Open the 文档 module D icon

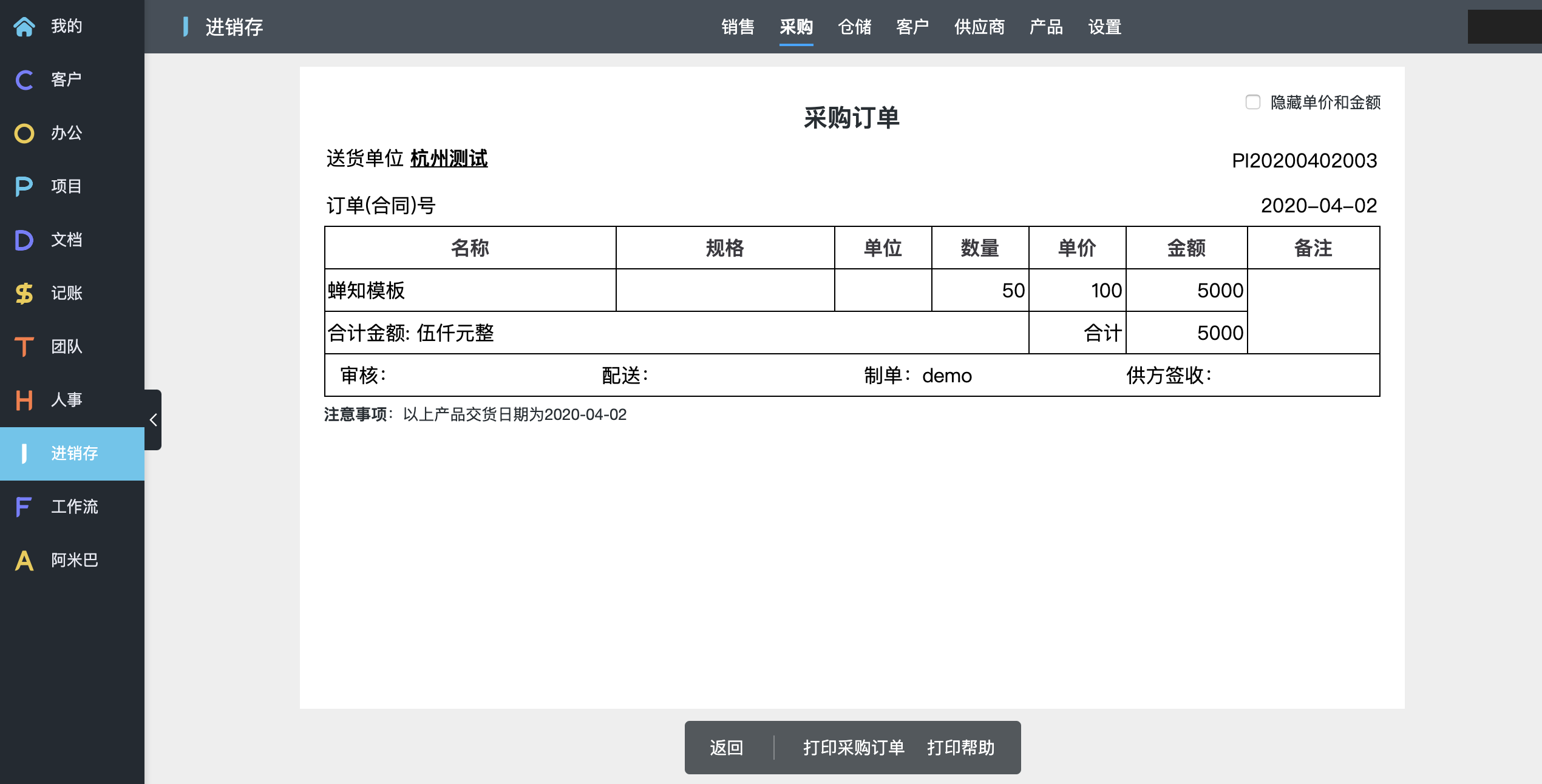click(x=24, y=240)
